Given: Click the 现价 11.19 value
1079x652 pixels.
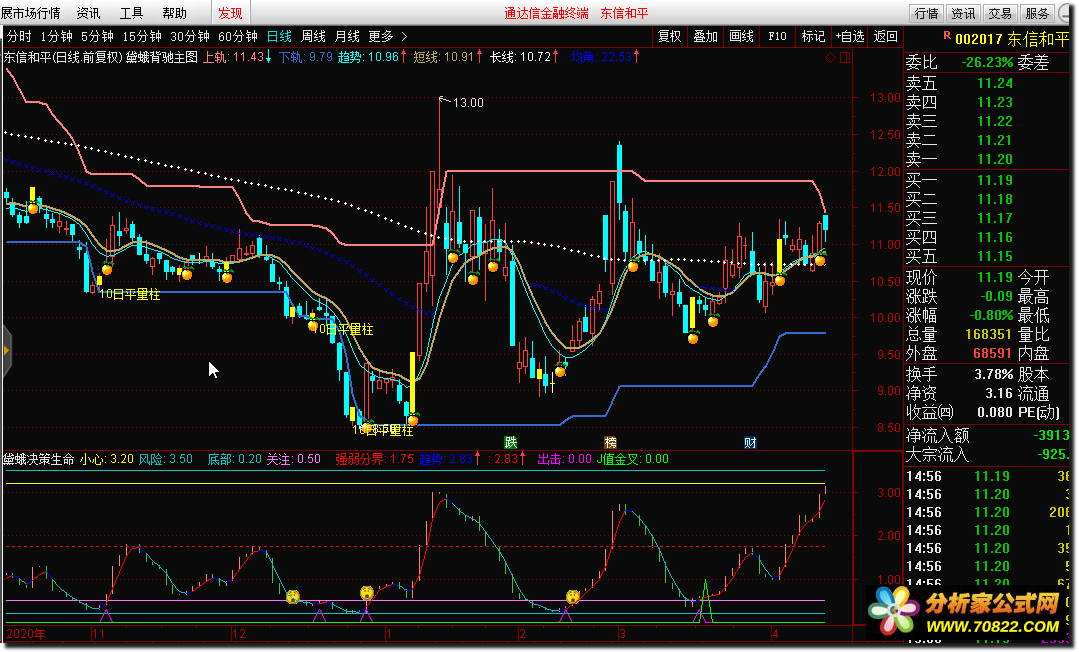Looking at the screenshot, I should [995, 277].
